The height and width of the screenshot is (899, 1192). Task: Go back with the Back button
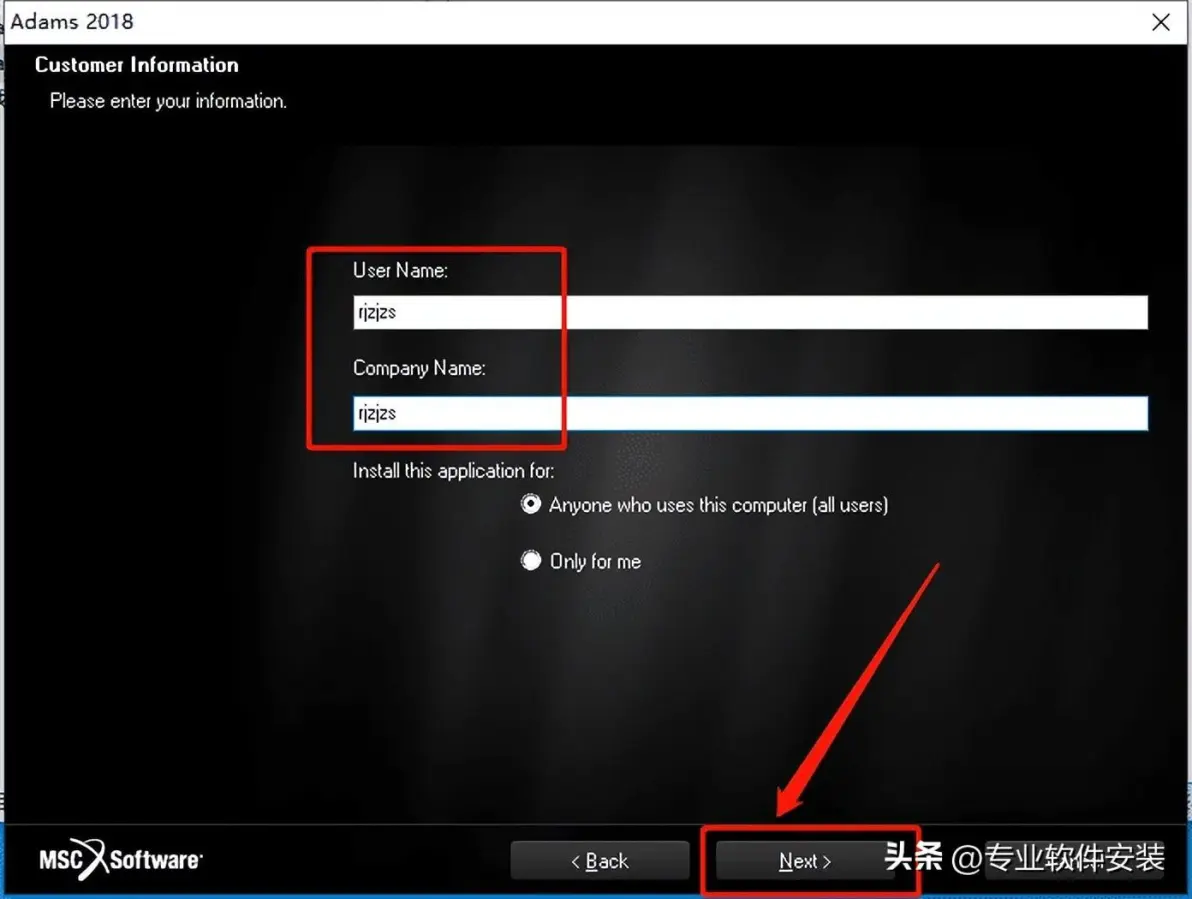tap(600, 860)
